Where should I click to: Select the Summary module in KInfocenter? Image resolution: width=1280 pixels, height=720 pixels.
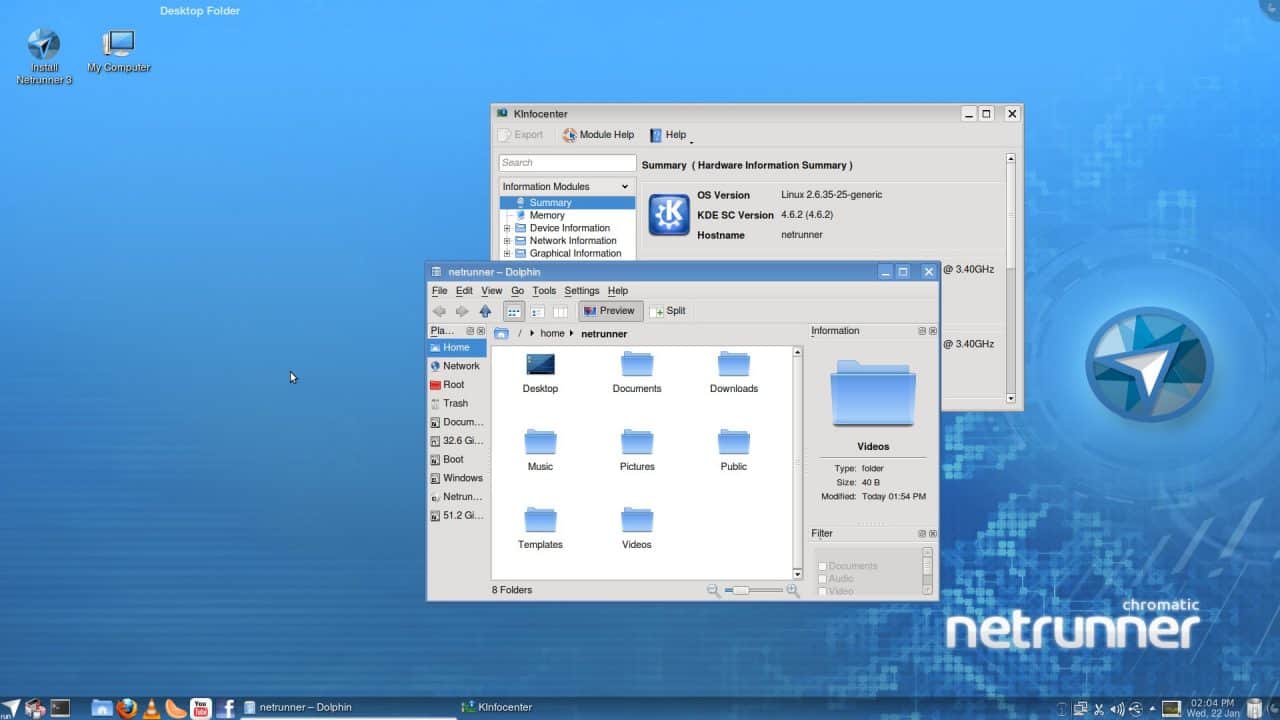click(550, 202)
